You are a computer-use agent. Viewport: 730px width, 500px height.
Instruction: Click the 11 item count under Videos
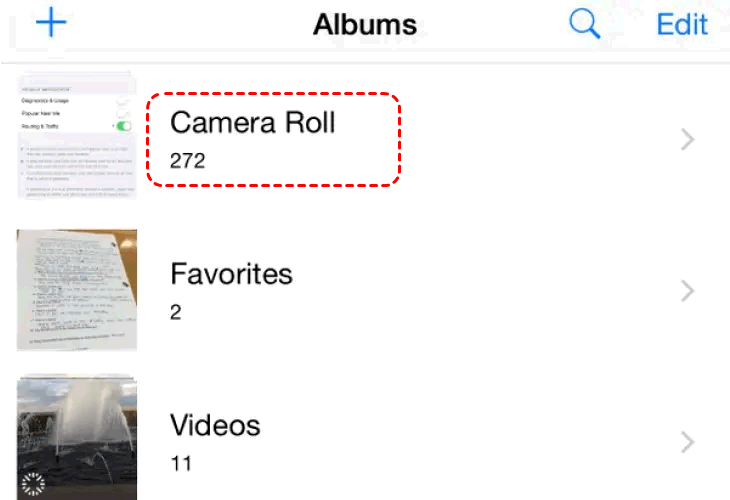coord(181,463)
